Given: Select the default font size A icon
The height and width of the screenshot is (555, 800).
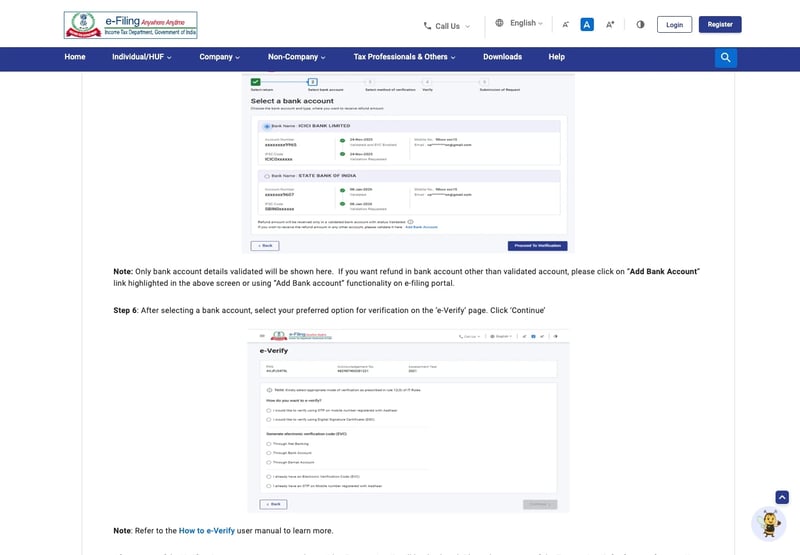Looking at the screenshot, I should click(x=587, y=24).
